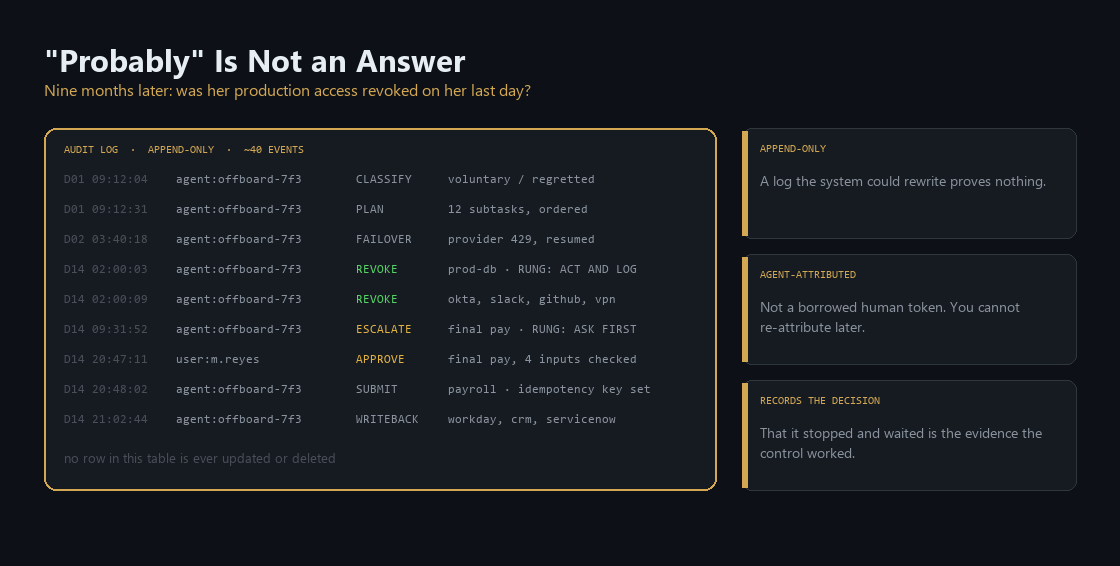1120x566 pixels.
Task: Select the CLASSIFY action in first row
Action: tap(384, 179)
